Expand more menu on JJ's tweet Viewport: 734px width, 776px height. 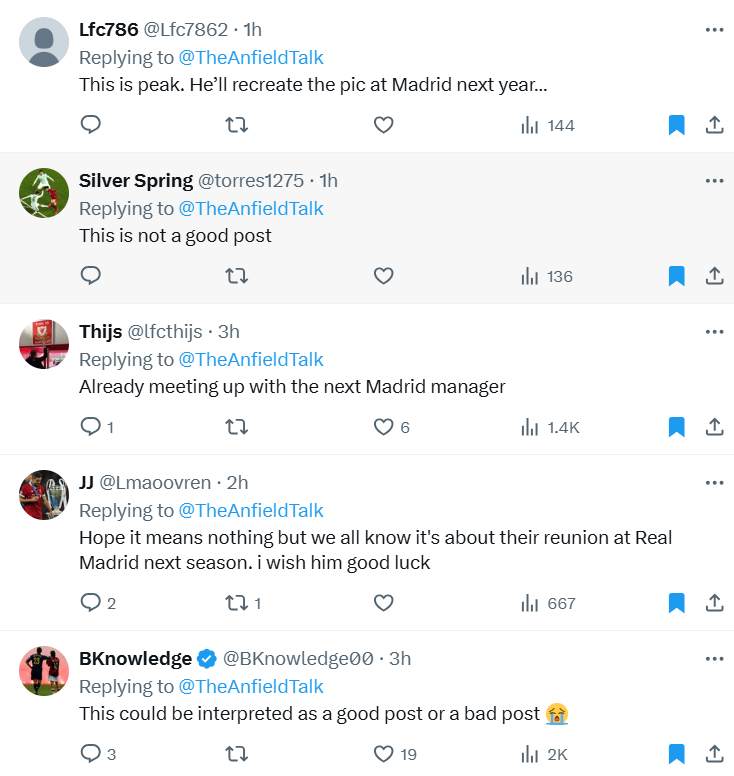(x=714, y=483)
